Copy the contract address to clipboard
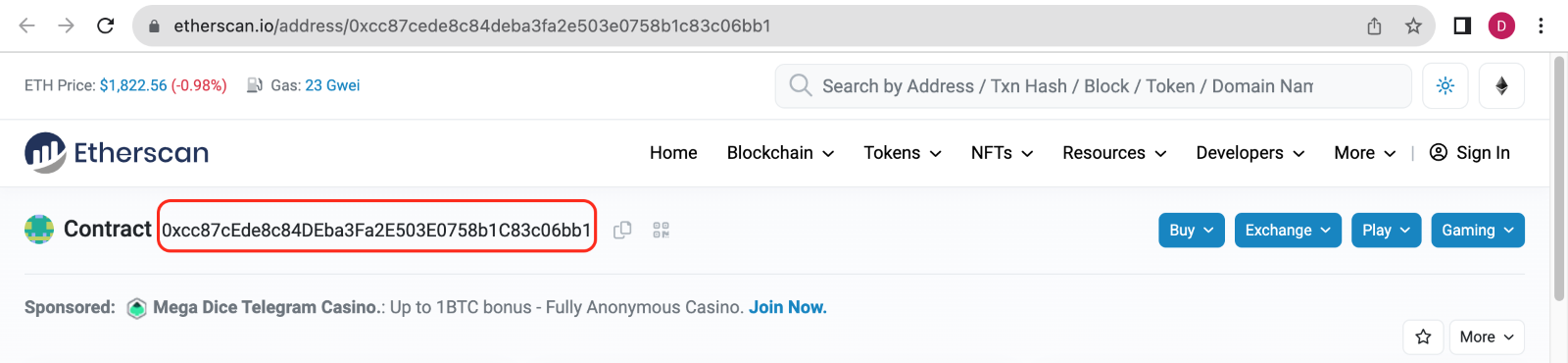Screen dimensions: 1568x363 point(622,230)
